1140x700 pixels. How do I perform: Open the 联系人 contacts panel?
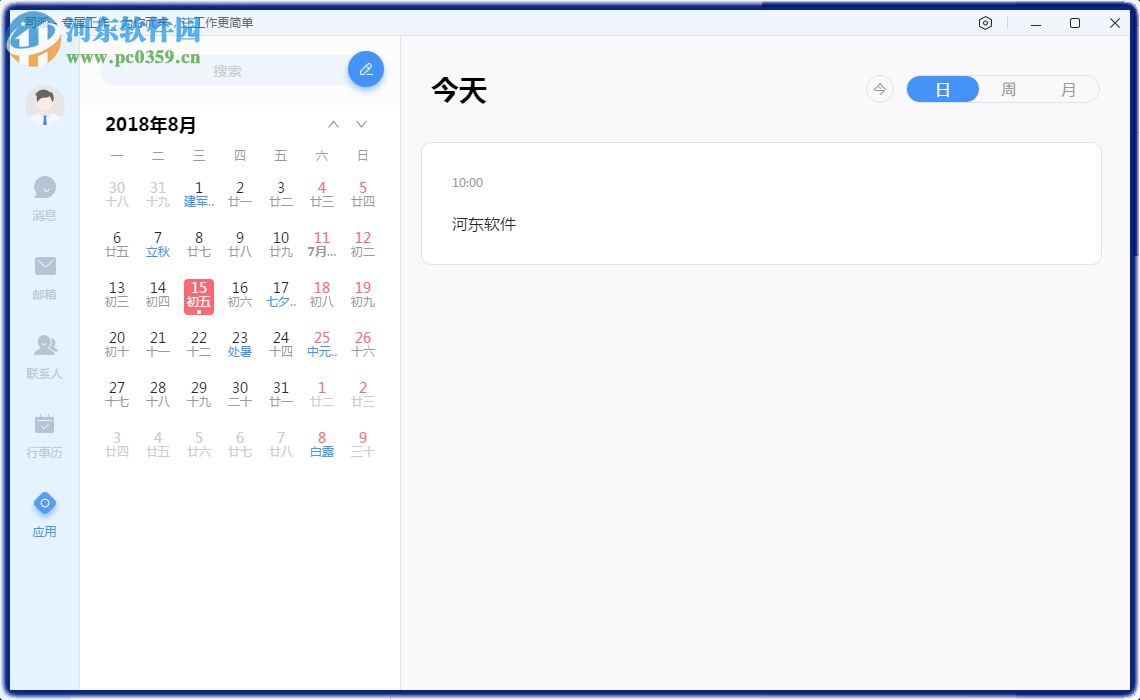44,357
